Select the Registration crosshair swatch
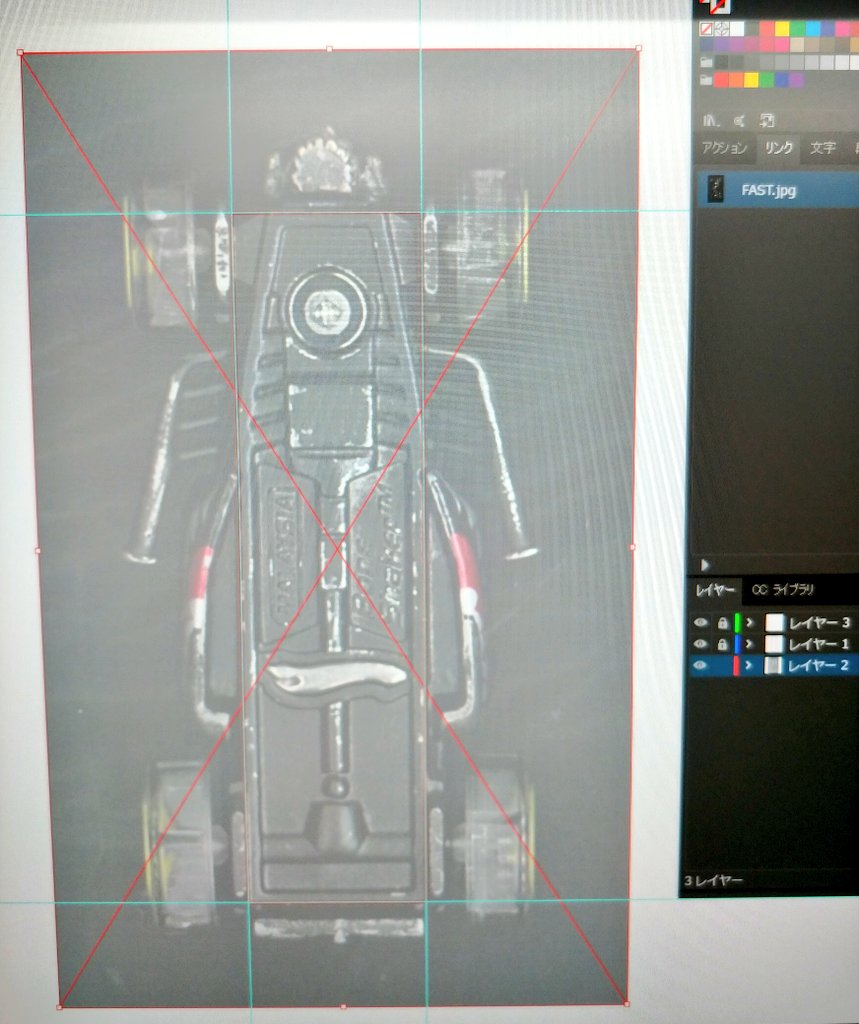The width and height of the screenshot is (859, 1024). click(721, 29)
